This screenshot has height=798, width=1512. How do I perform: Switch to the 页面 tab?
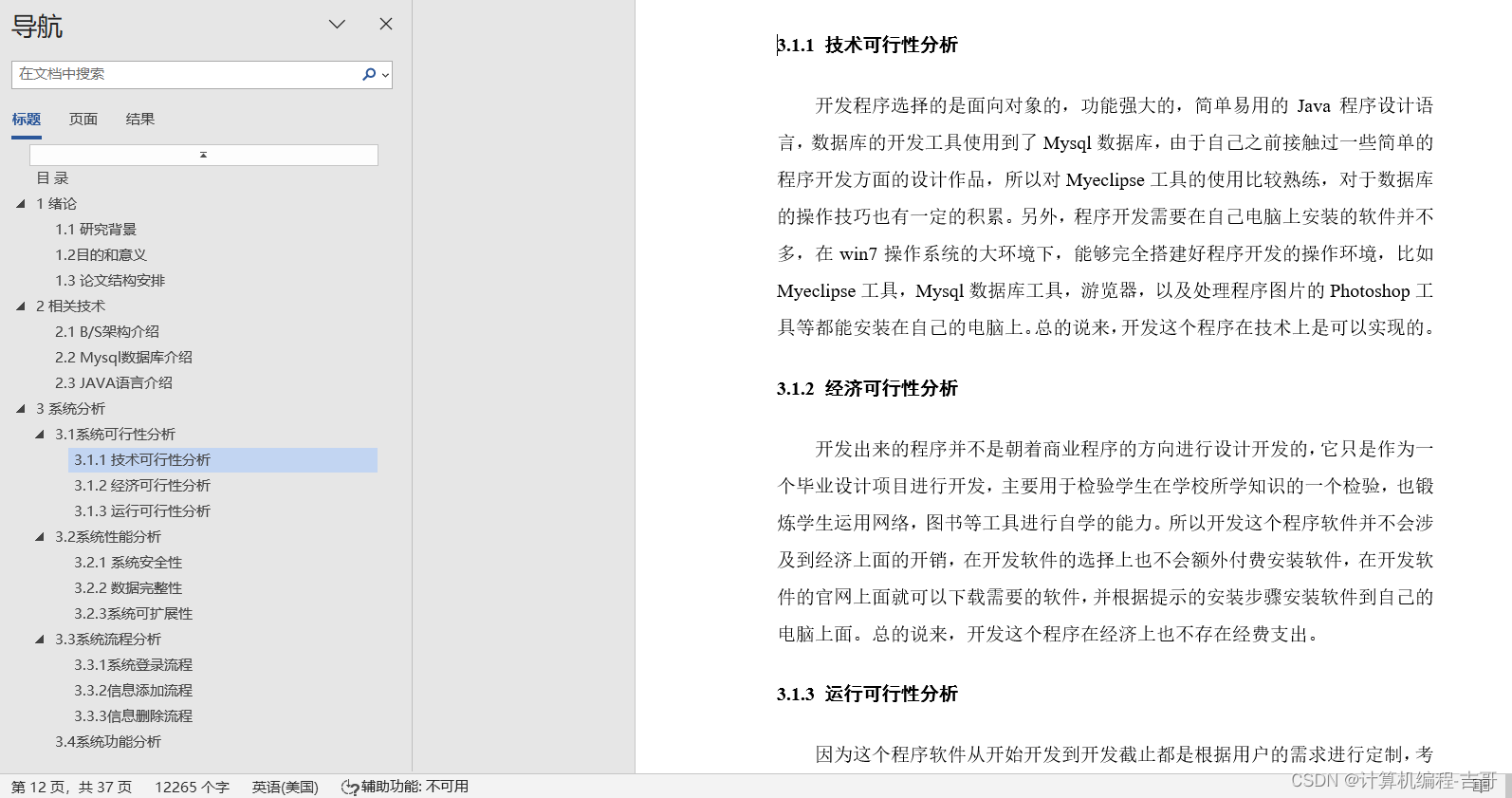(83, 120)
